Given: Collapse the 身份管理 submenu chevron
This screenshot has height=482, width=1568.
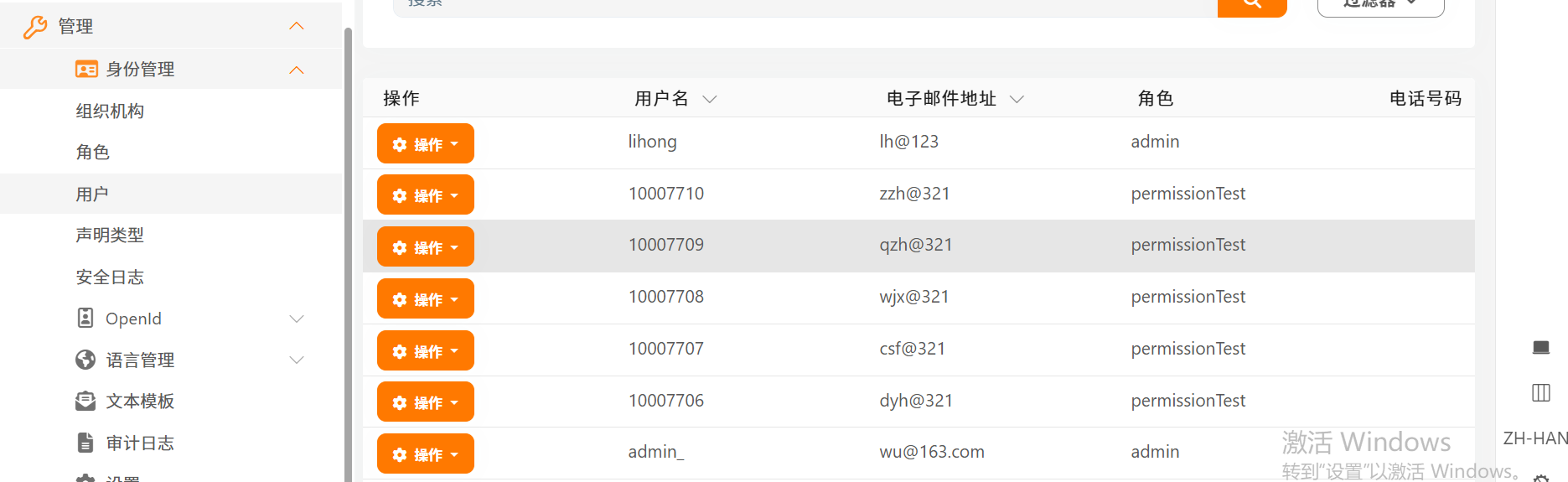Looking at the screenshot, I should pos(296,70).
